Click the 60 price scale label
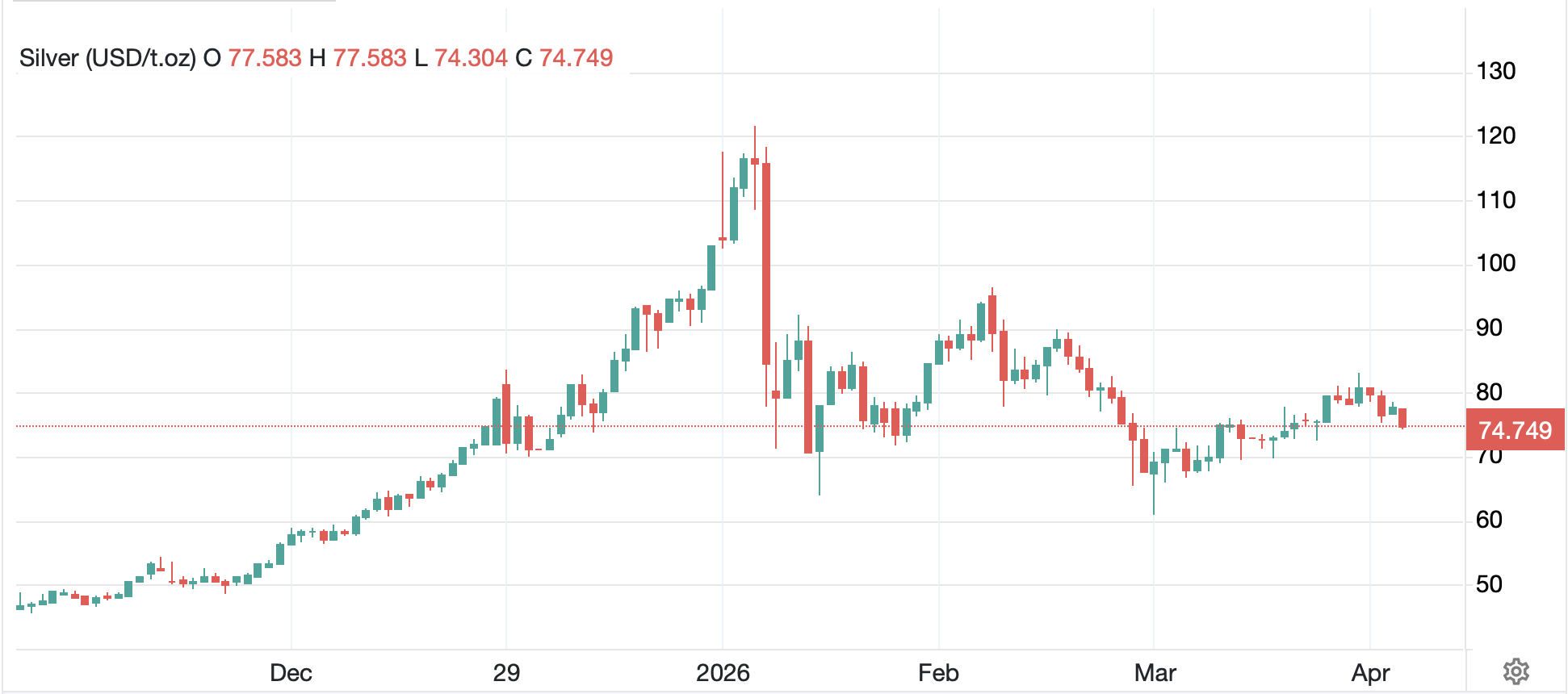1568x694 pixels. [1489, 520]
